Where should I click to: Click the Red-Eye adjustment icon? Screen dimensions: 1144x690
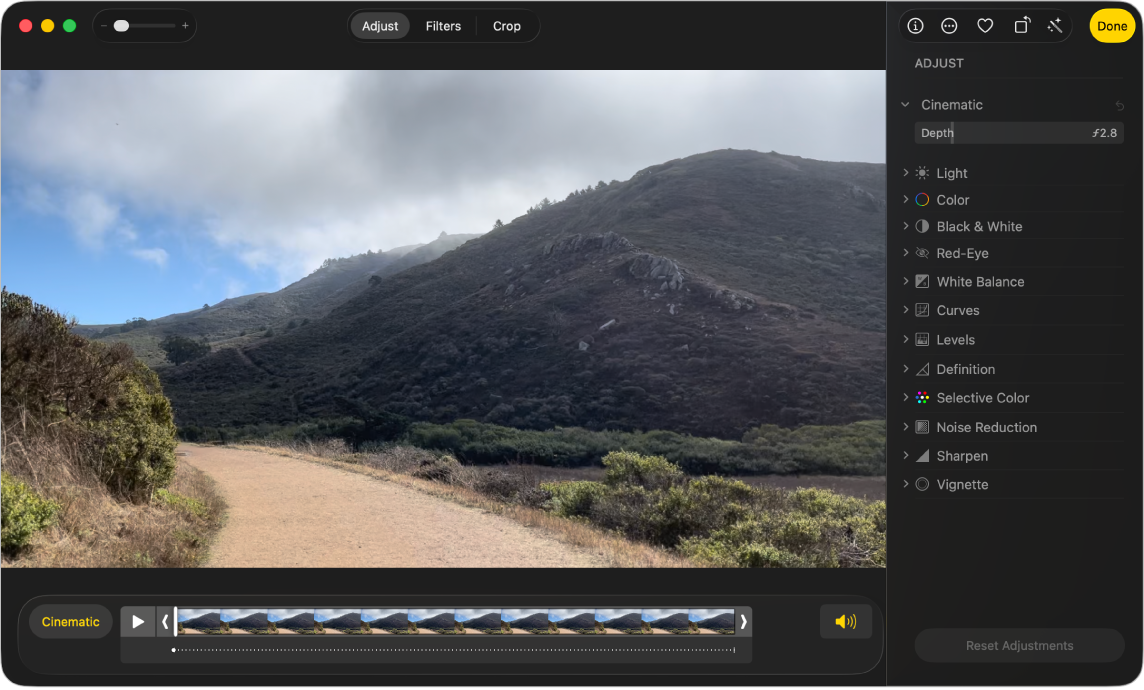(921, 253)
